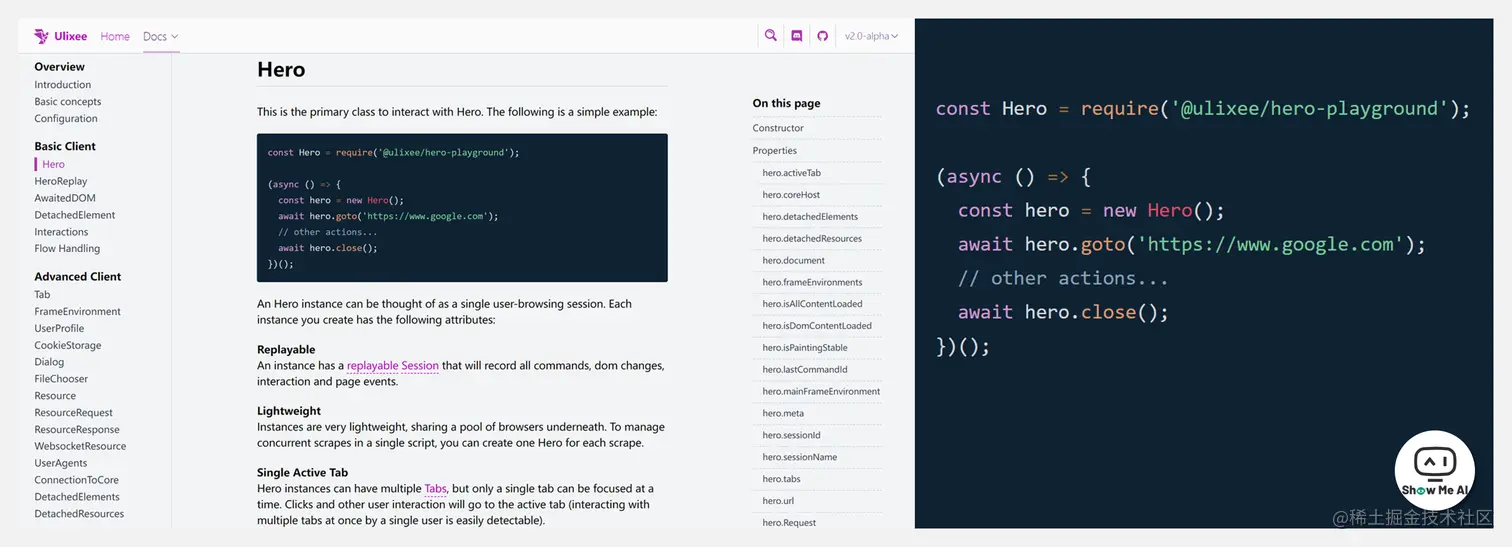This screenshot has height=547, width=1512.
Task: Open Dialog in the sidebar
Action: pyautogui.click(x=49, y=362)
